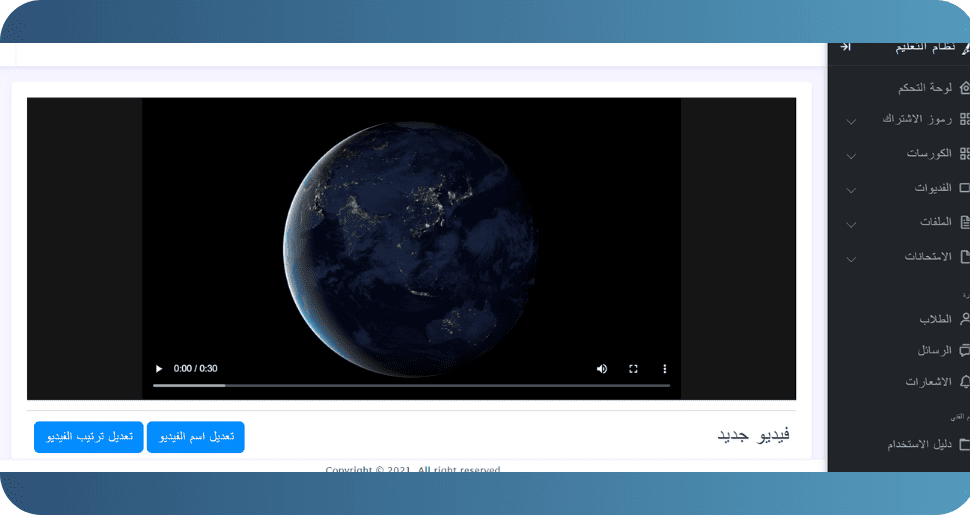Click the folder icon beside دليل الاستخدام
This screenshot has width=970, height=515.
click(964, 444)
